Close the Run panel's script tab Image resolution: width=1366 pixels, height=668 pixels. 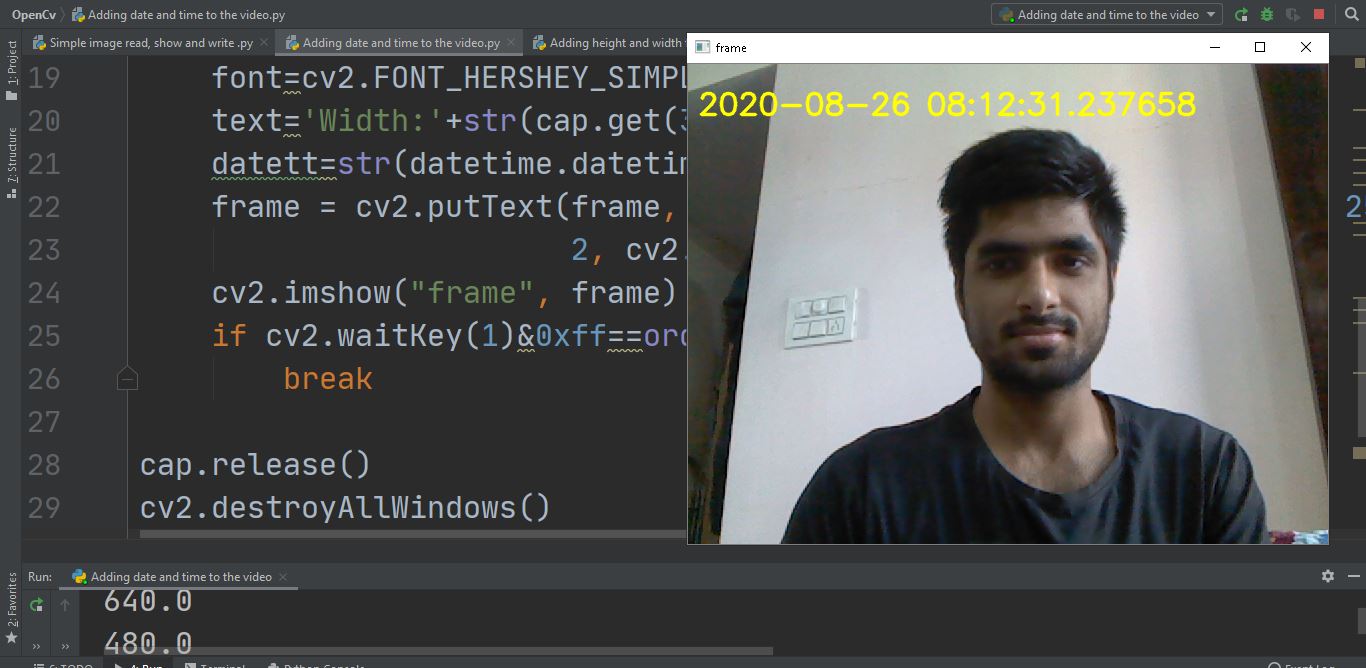point(282,577)
